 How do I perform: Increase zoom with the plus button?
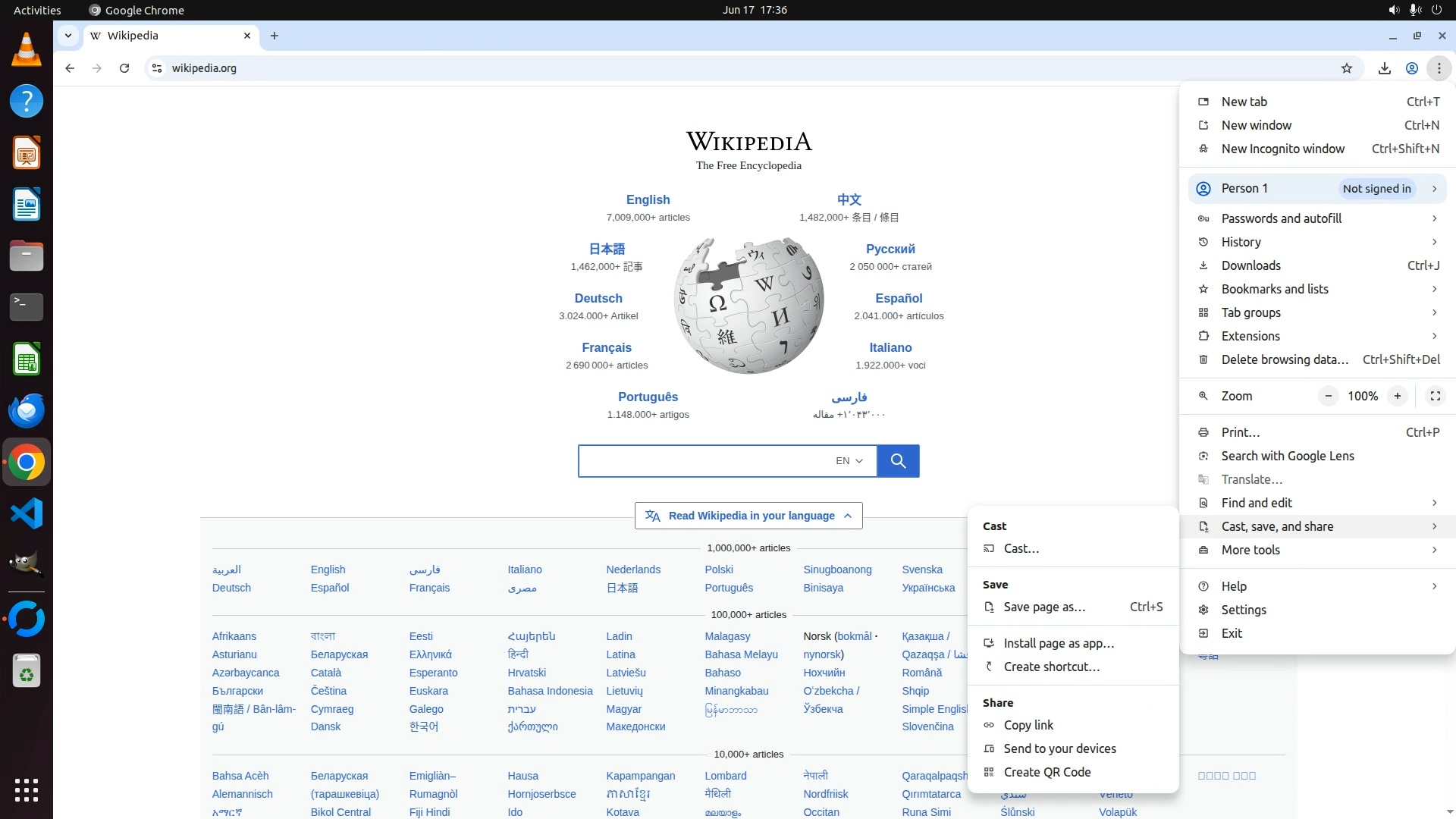click(1398, 396)
